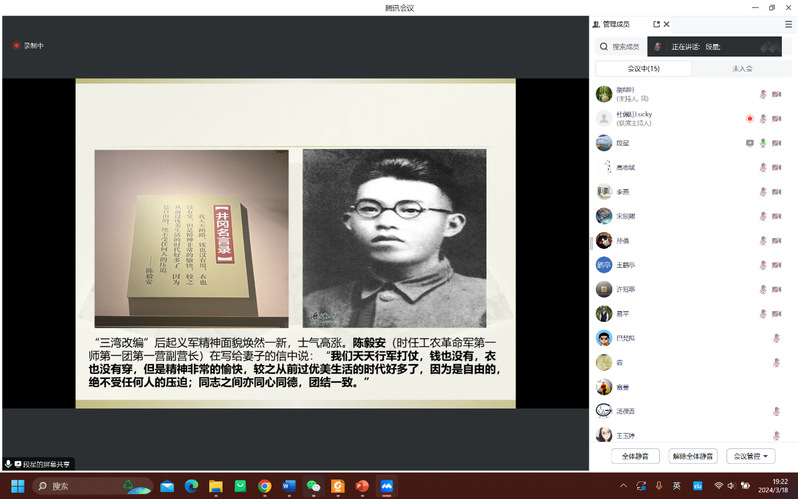The width and height of the screenshot is (798, 499).
Task: Open Tencent Meeting from the taskbar
Action: (x=386, y=486)
